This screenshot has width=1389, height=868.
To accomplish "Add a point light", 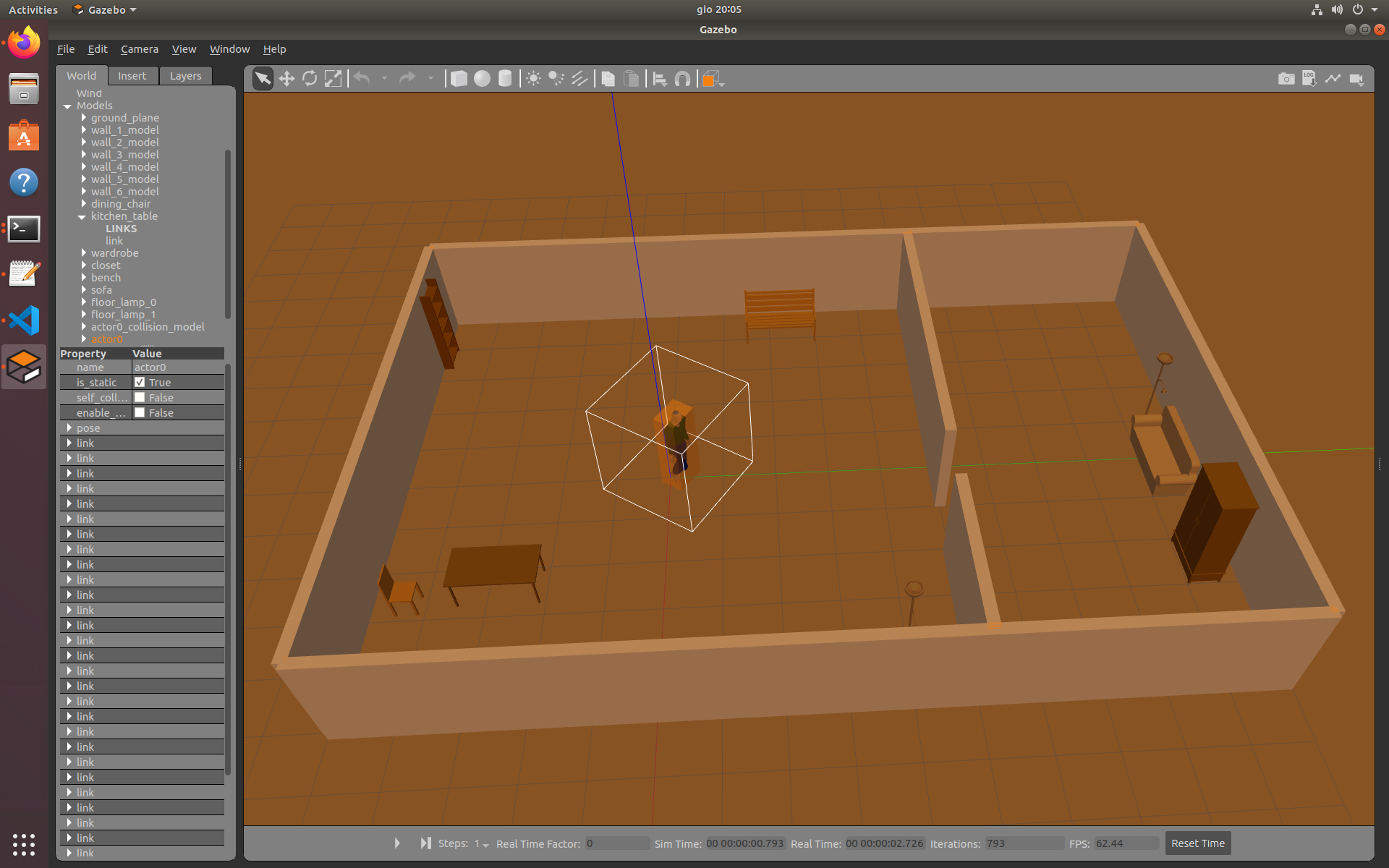I will [x=533, y=78].
